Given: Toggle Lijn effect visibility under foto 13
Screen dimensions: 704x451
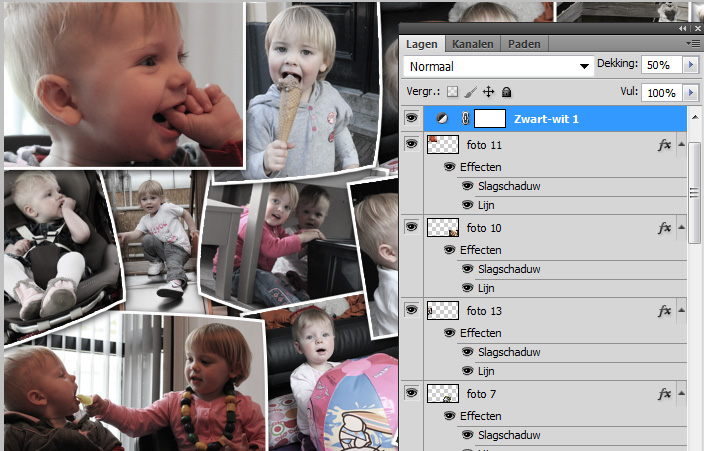Looking at the screenshot, I should [x=467, y=371].
